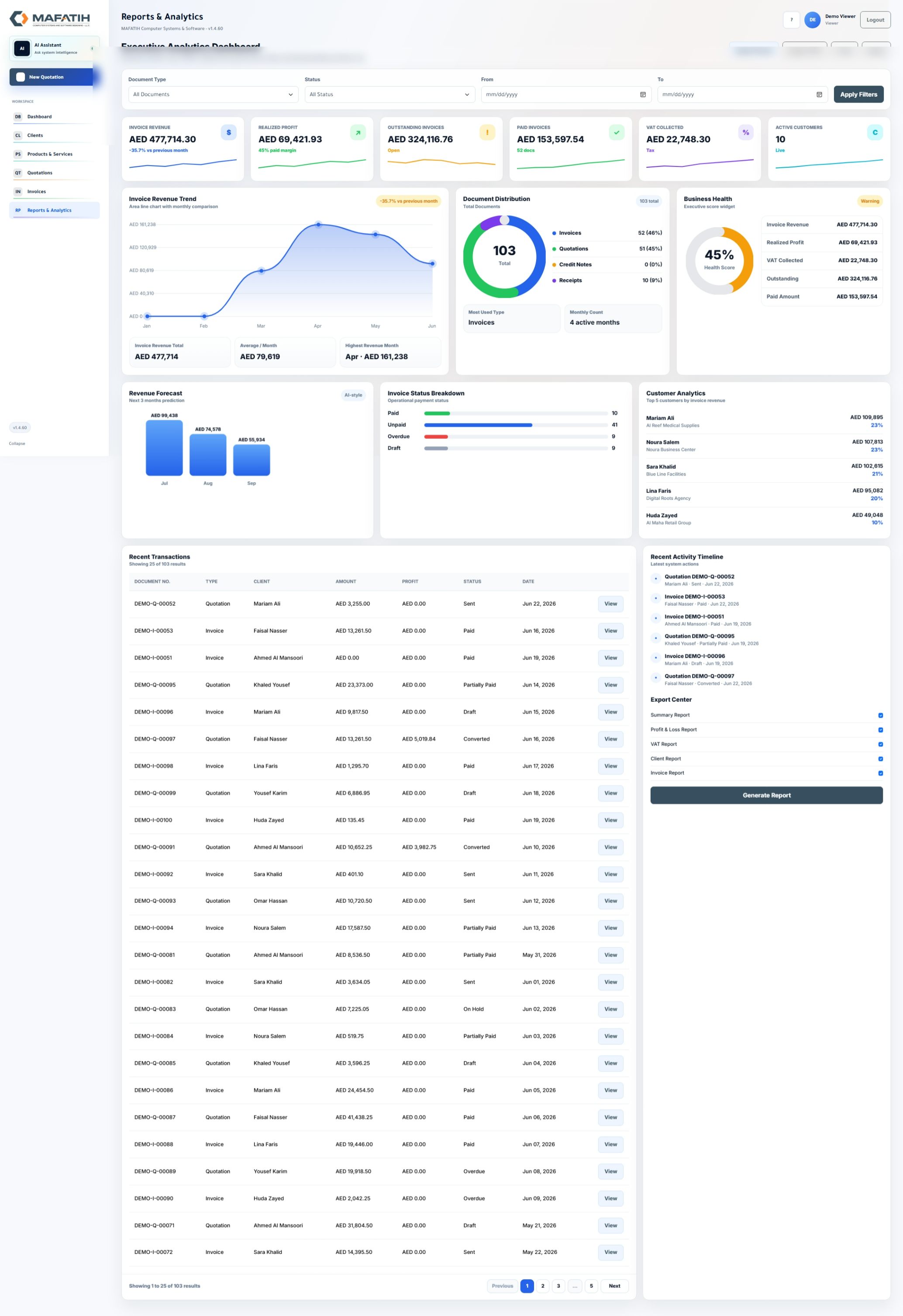Click the RP Reports & Analytics icon

(x=17, y=210)
